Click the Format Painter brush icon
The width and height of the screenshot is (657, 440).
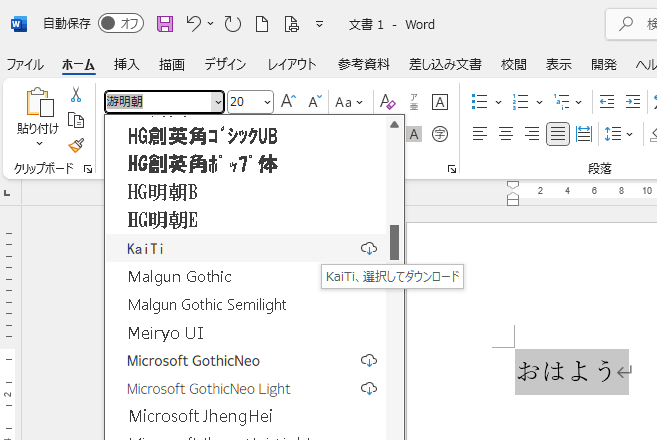(76, 145)
